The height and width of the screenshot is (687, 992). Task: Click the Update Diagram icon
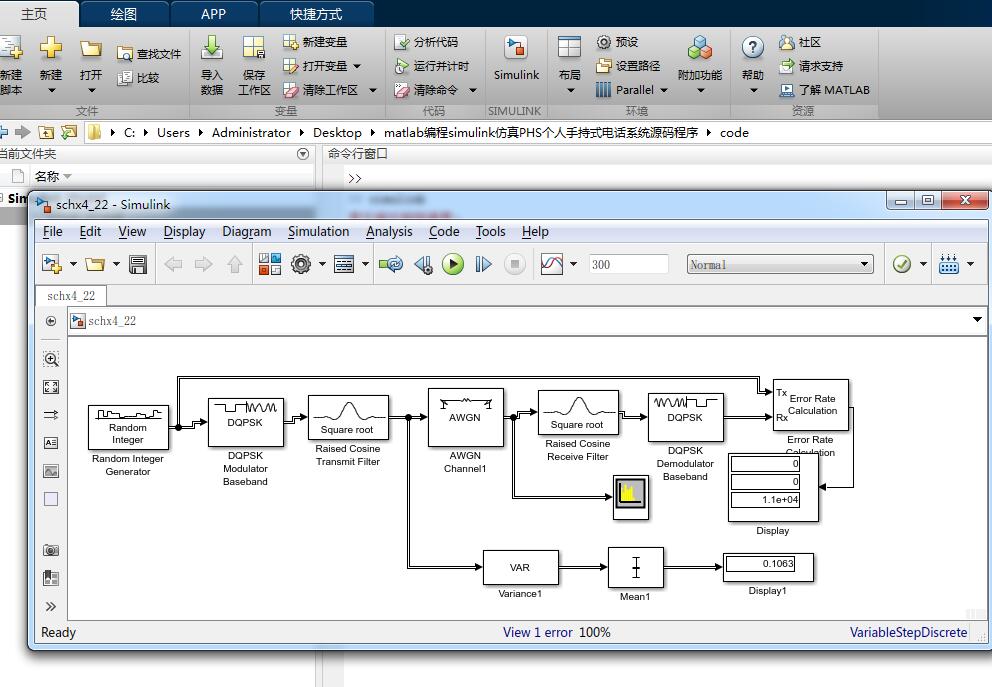pos(391,264)
